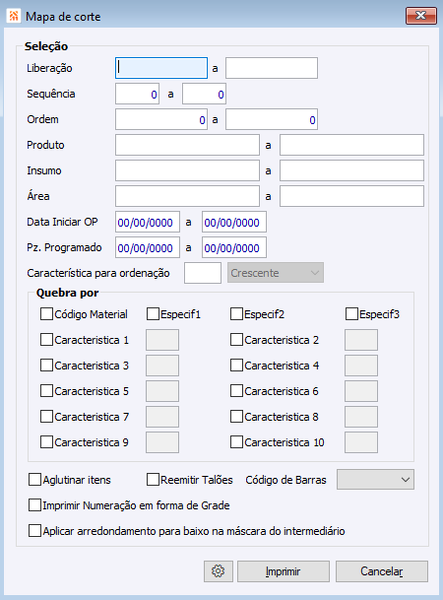Check Caracteristica 1 checkbox
This screenshot has width=443, height=600.
pos(46,340)
